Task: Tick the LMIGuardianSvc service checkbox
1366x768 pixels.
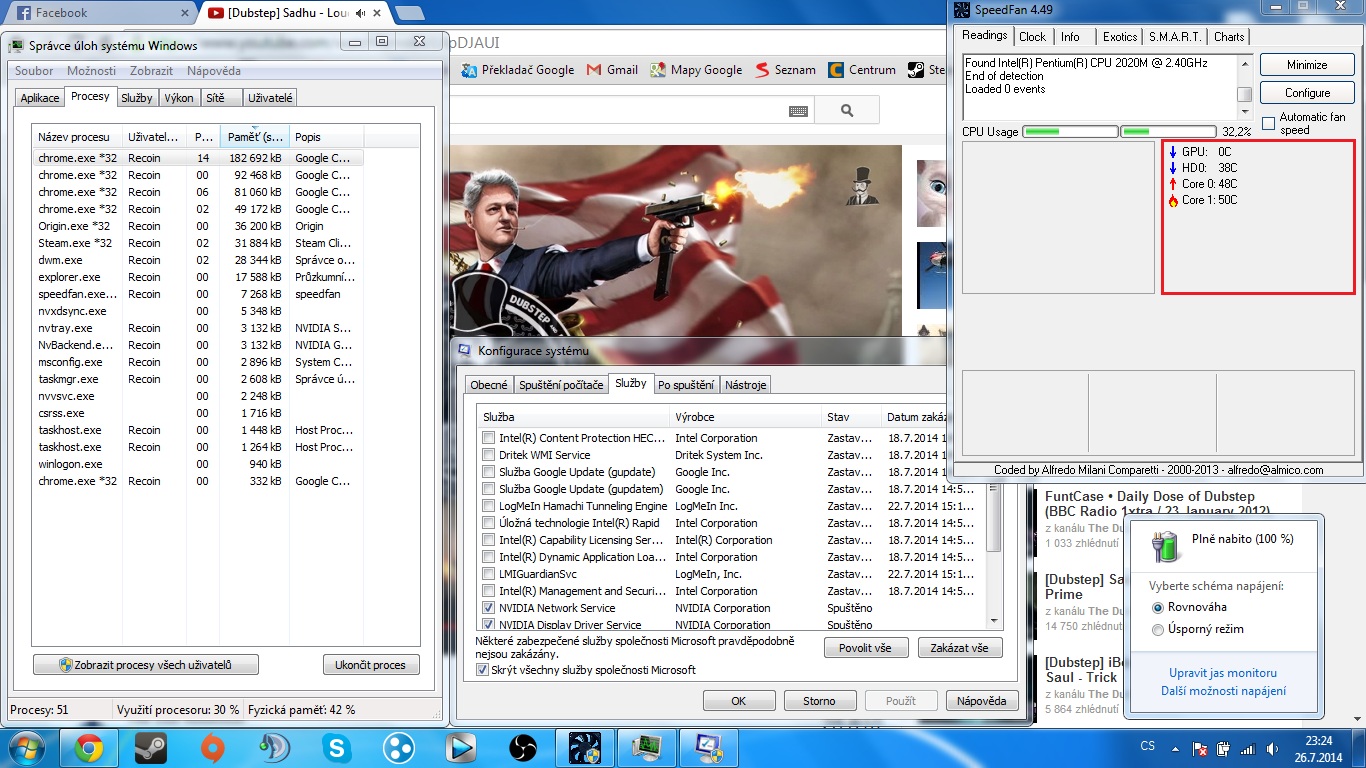Action: click(x=488, y=574)
